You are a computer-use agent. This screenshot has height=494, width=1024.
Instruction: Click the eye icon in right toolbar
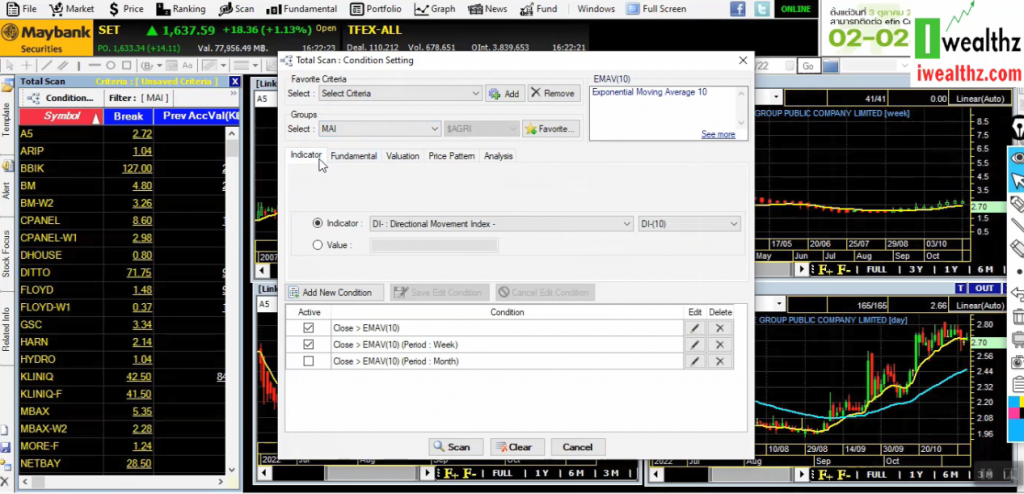[x=1017, y=157]
